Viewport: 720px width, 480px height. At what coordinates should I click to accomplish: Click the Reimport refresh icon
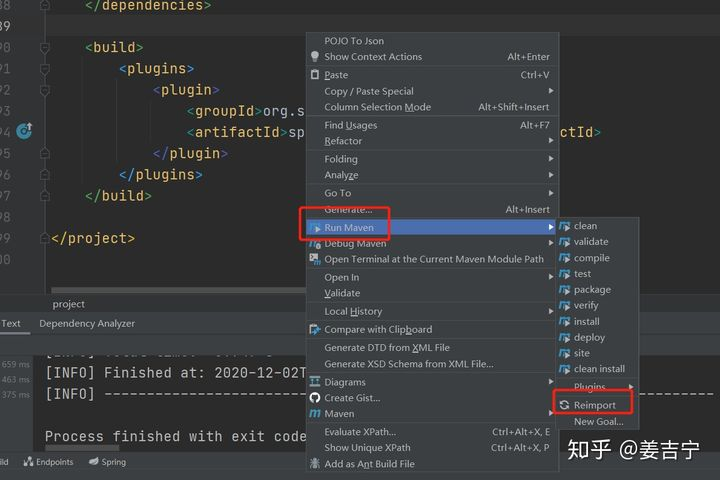tap(564, 405)
